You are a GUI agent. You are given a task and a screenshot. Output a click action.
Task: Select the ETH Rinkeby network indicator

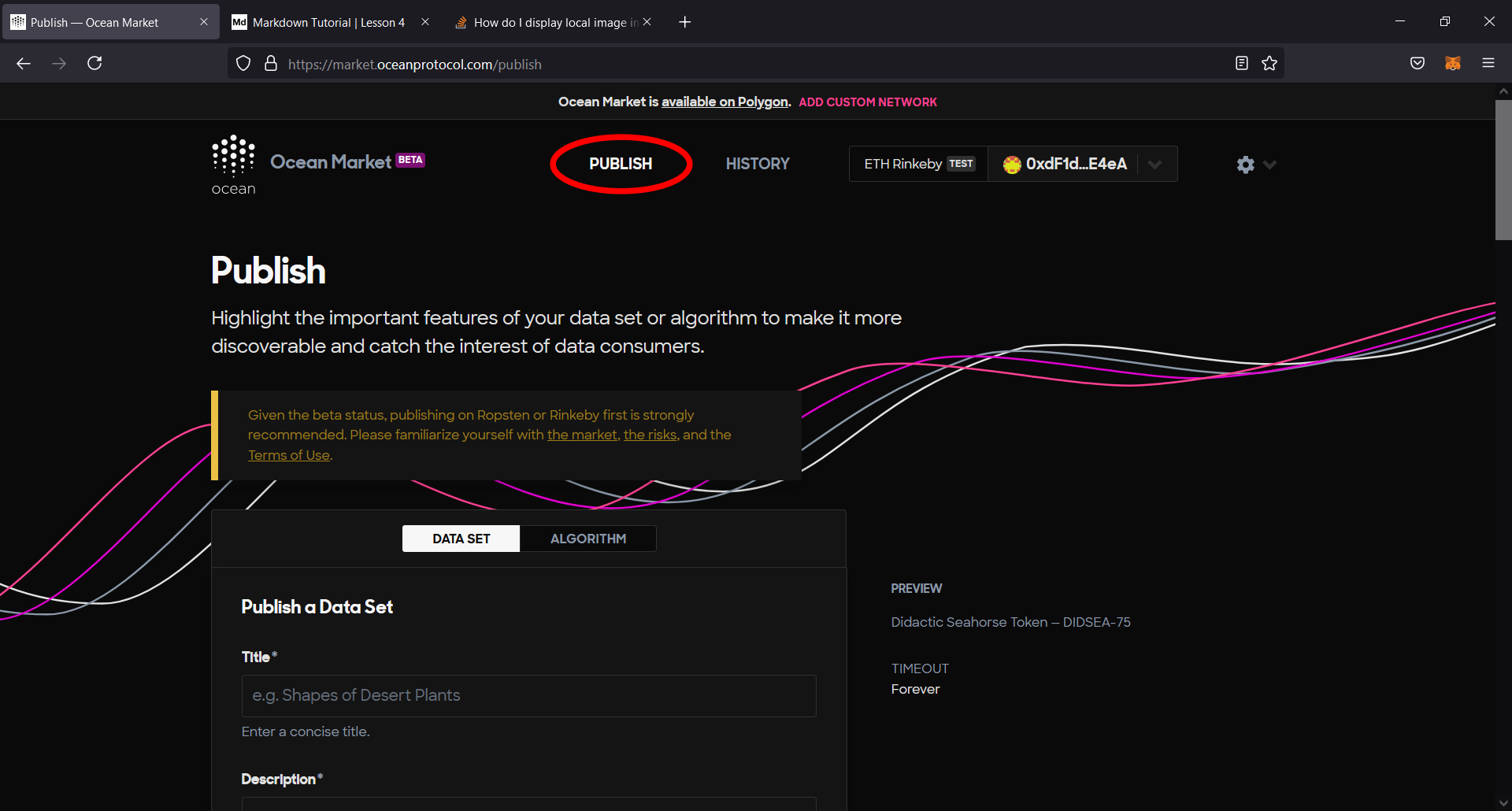[918, 164]
